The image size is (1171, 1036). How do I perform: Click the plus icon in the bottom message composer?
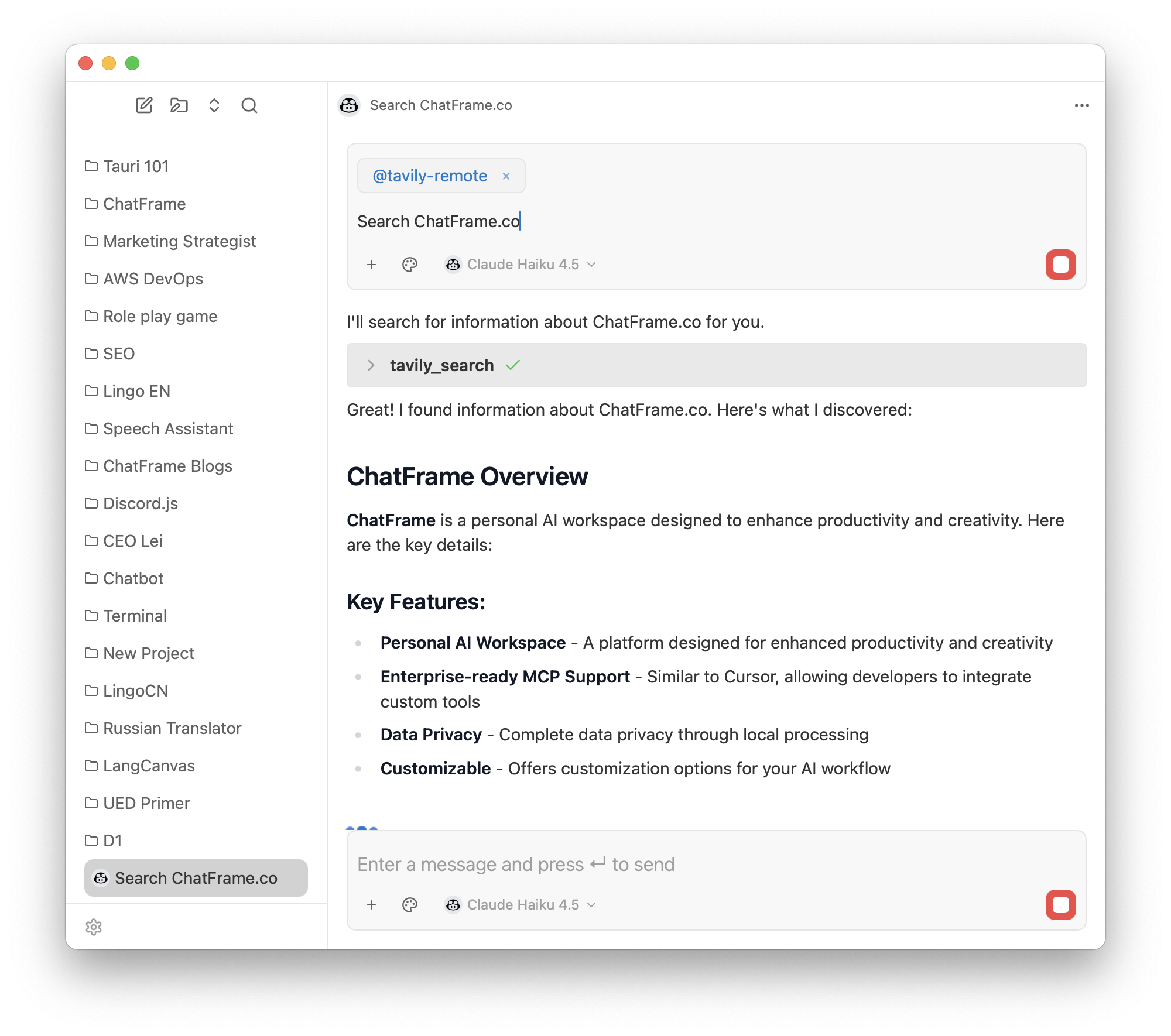371,905
